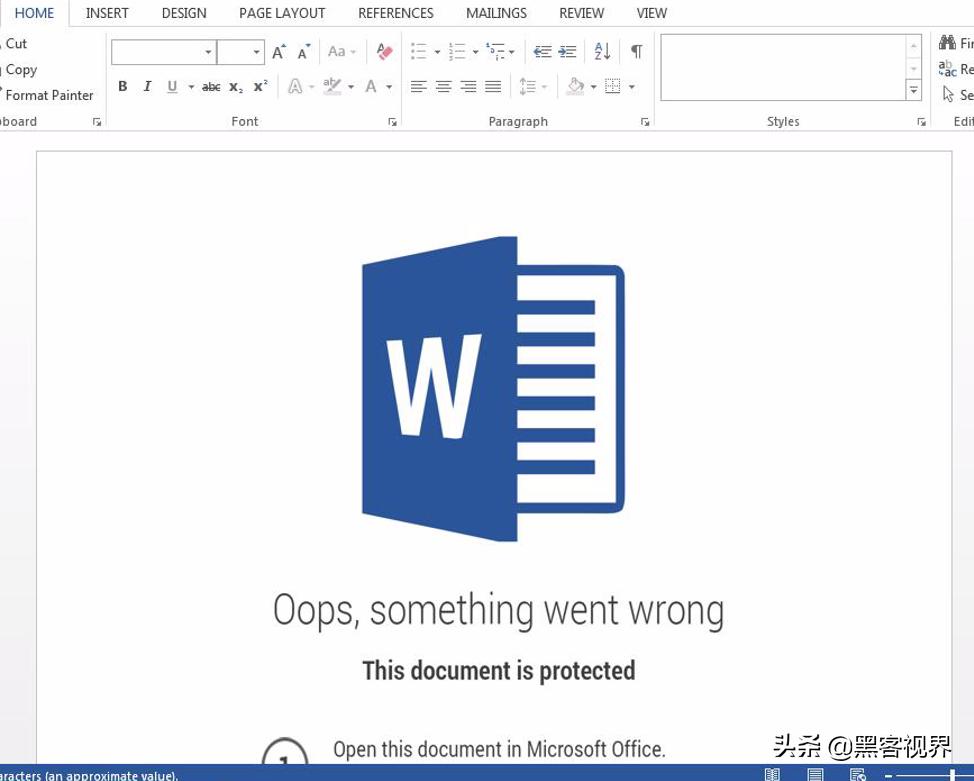Expand the Styles gallery with More arrow
974x781 pixels.
point(913,91)
